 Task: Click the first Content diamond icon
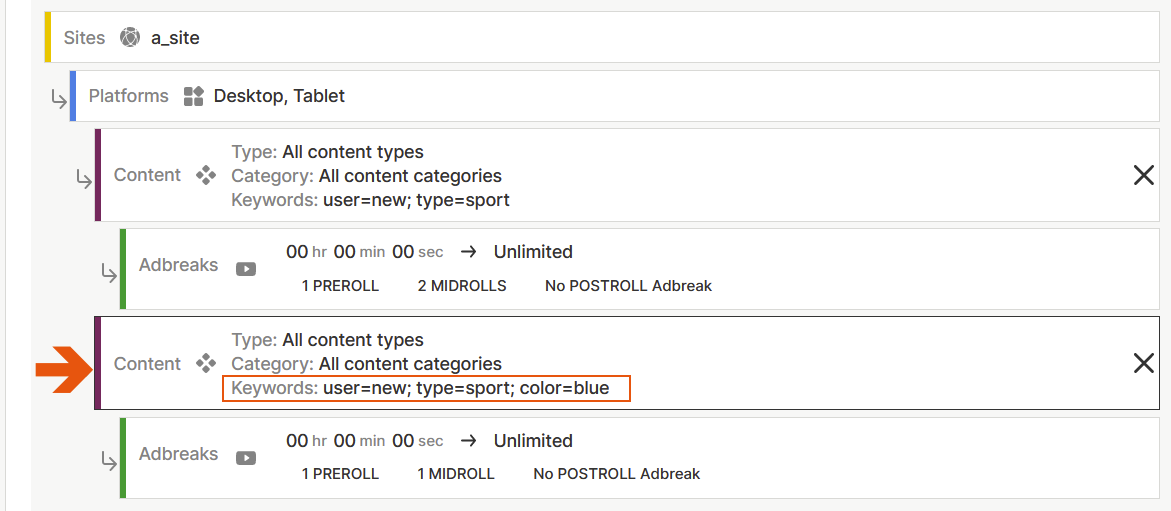coord(206,175)
